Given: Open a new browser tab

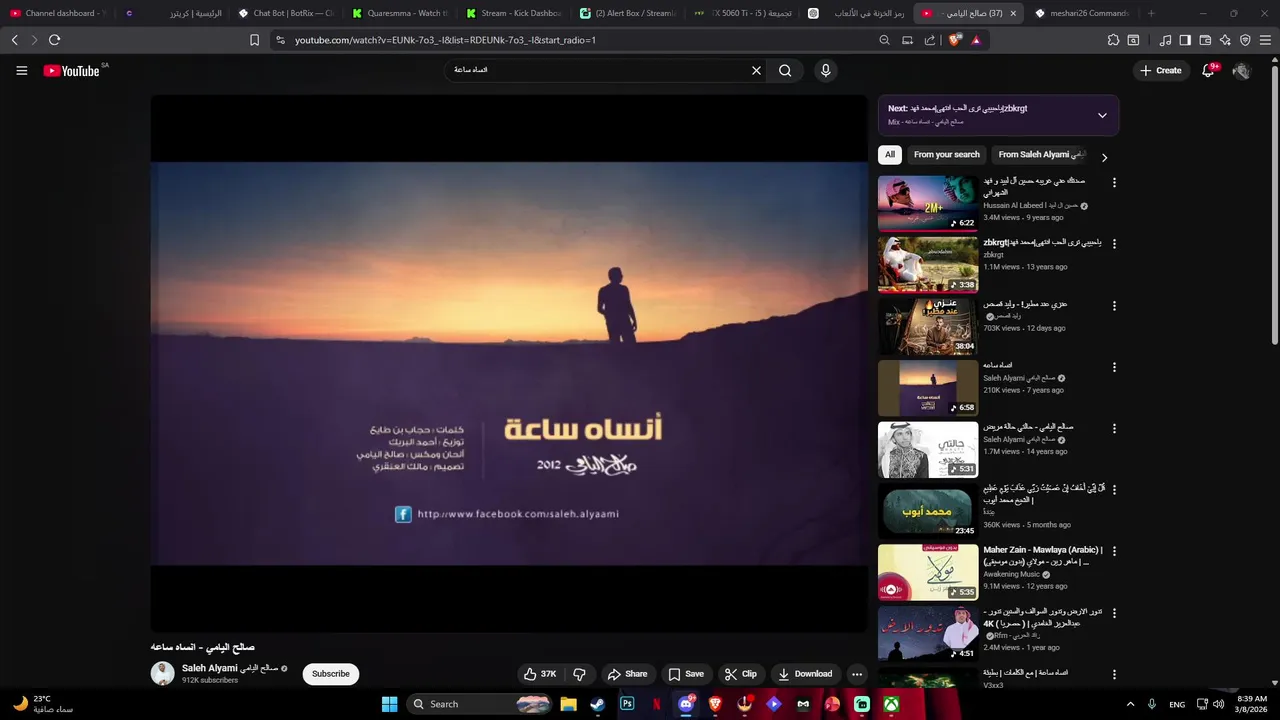Looking at the screenshot, I should tap(1151, 13).
